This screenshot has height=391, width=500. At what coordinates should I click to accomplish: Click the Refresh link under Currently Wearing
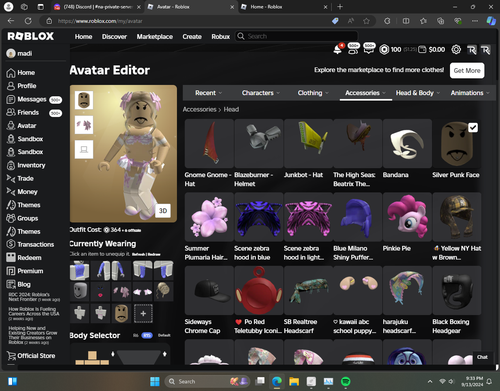[139, 254]
